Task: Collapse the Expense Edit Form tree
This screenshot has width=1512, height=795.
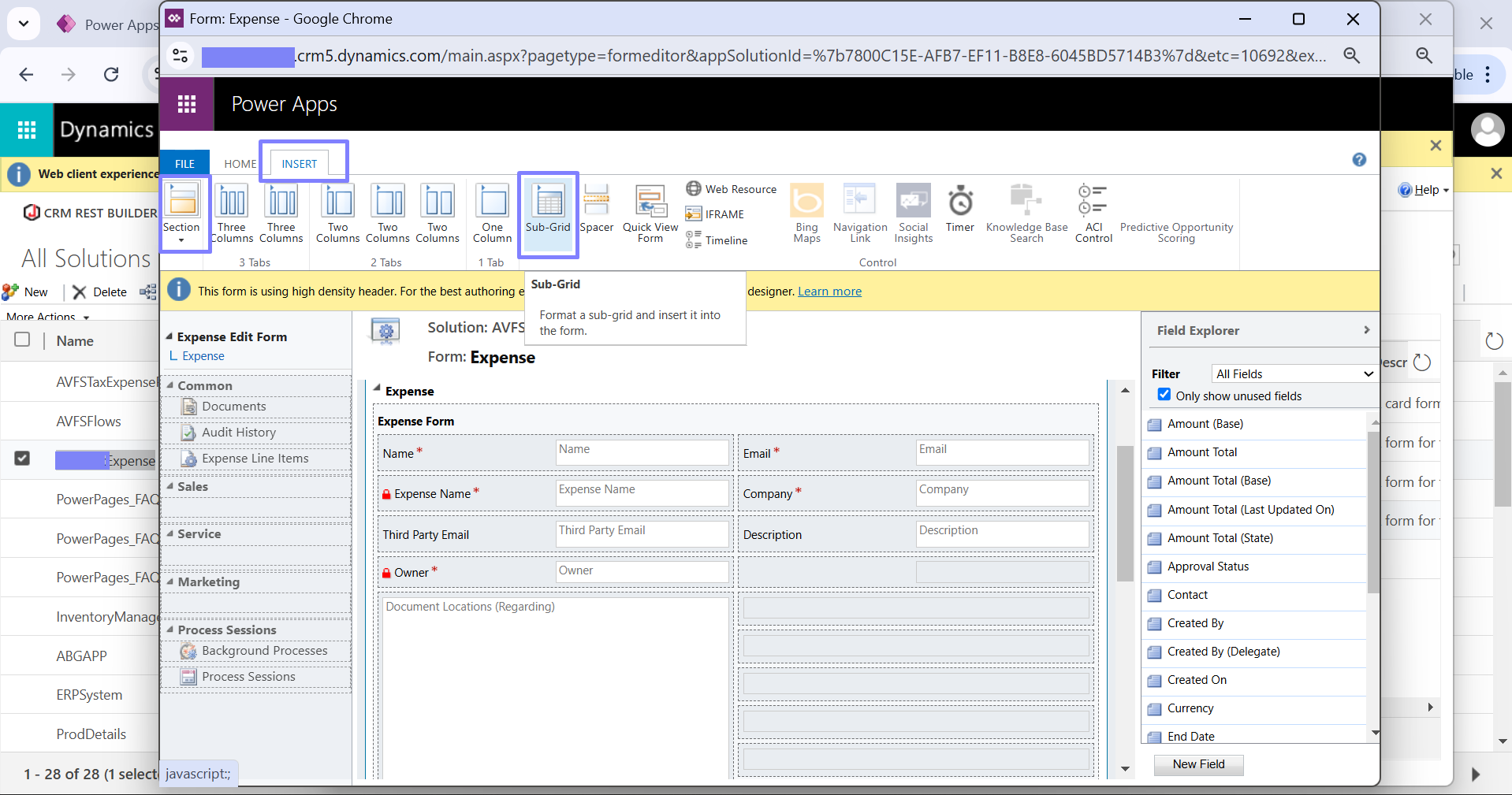Action: click(x=169, y=336)
